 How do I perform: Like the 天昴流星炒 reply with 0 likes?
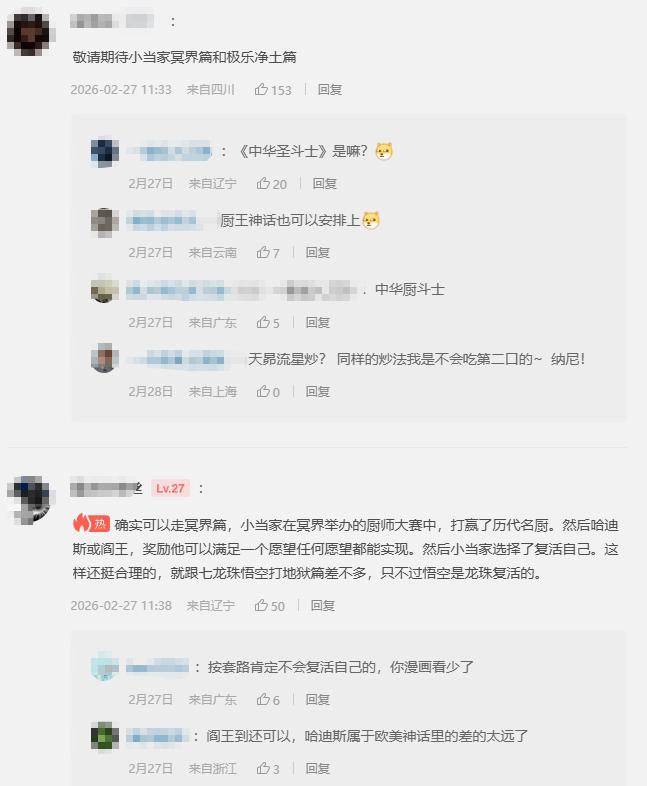click(268, 391)
